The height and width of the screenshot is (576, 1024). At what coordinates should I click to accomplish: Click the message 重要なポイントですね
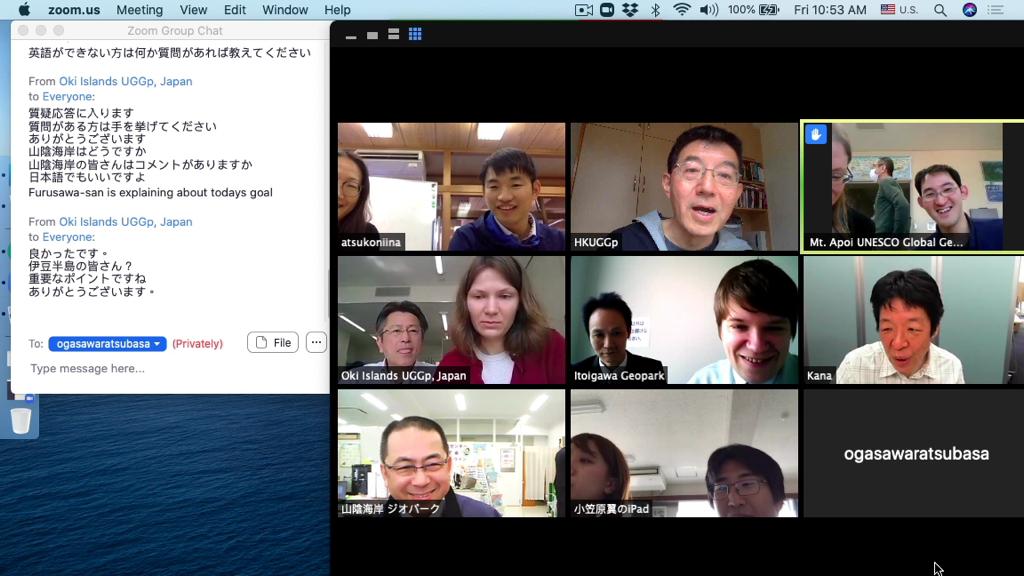[87, 279]
